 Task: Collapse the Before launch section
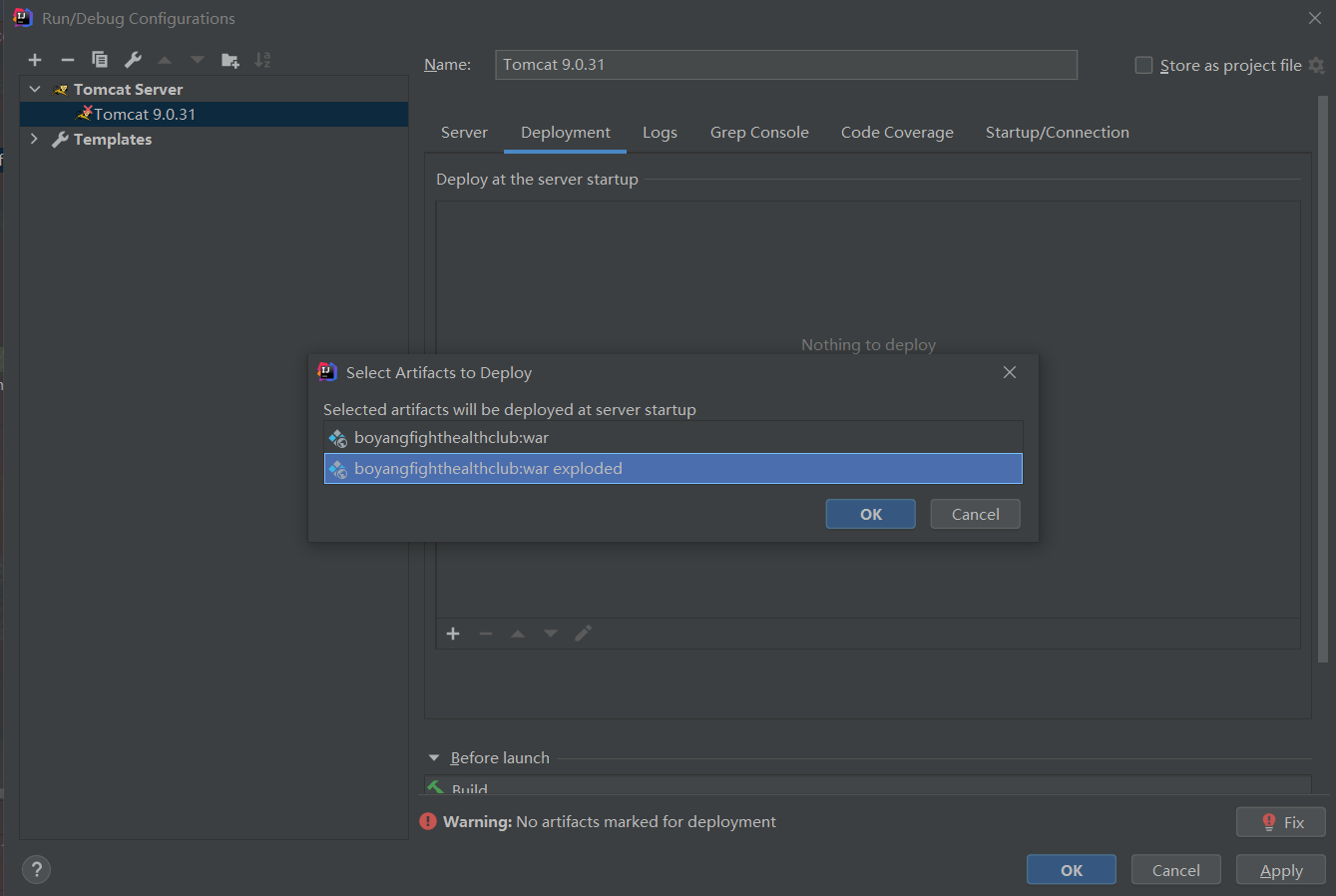coord(434,758)
